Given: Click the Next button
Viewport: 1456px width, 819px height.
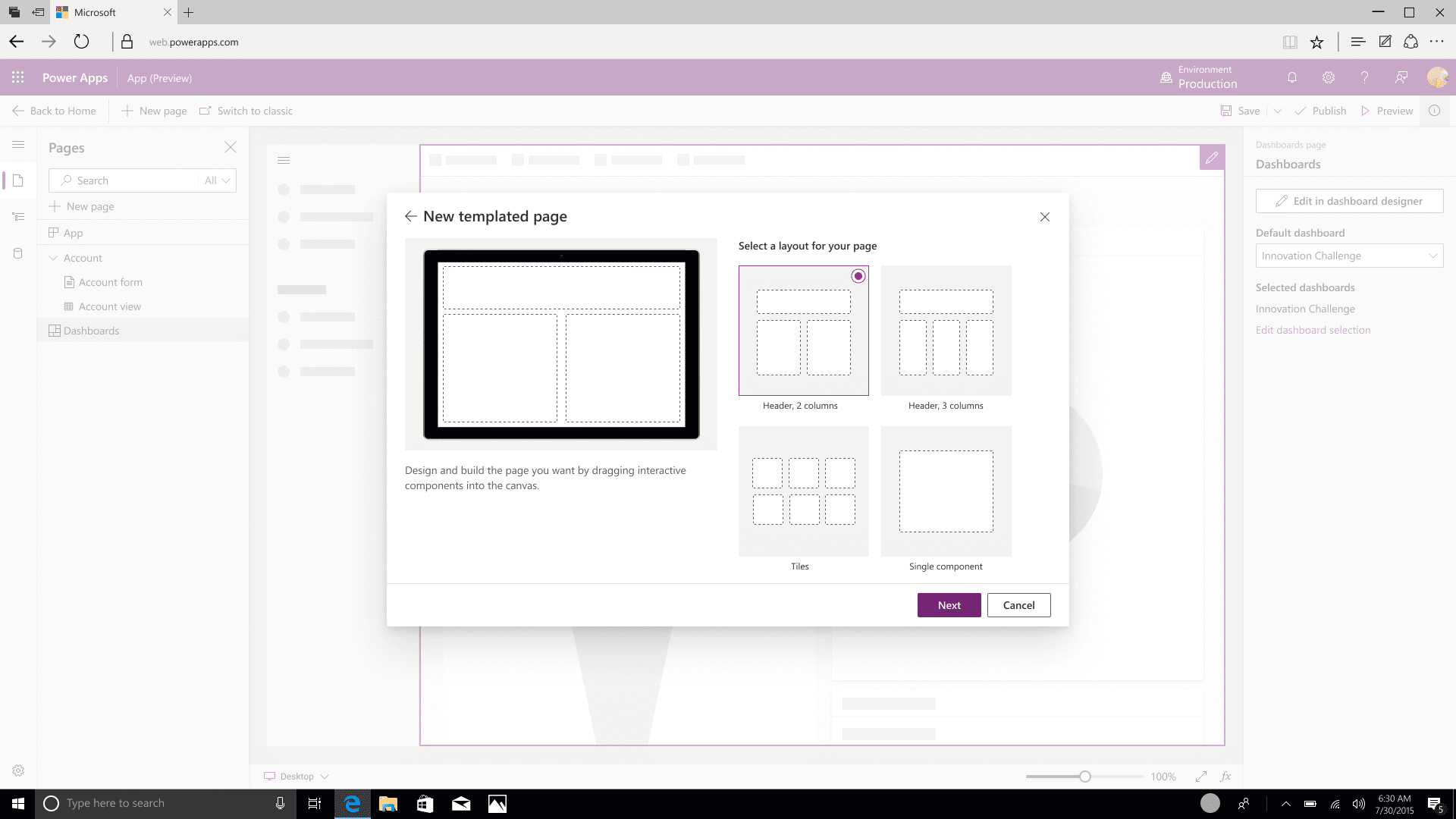Looking at the screenshot, I should click(x=949, y=605).
